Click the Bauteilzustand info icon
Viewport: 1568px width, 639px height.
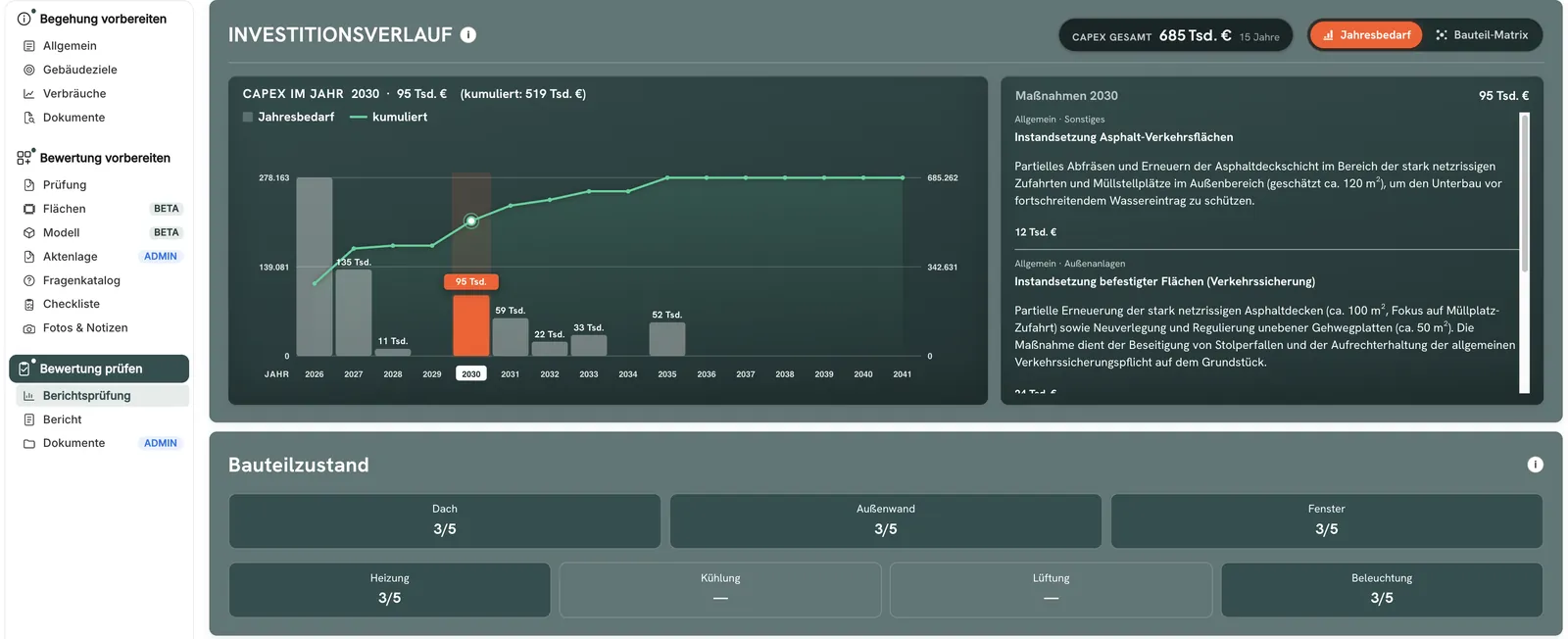pyautogui.click(x=1535, y=465)
